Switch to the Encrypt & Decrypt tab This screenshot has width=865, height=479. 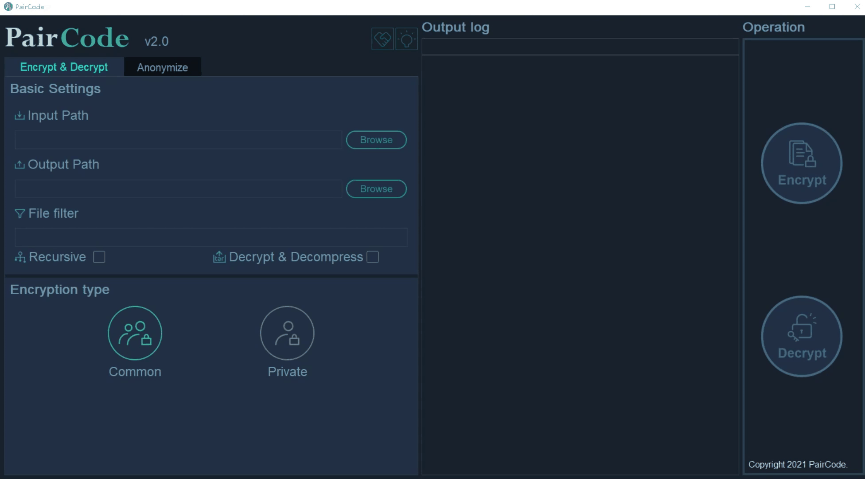pyautogui.click(x=64, y=67)
